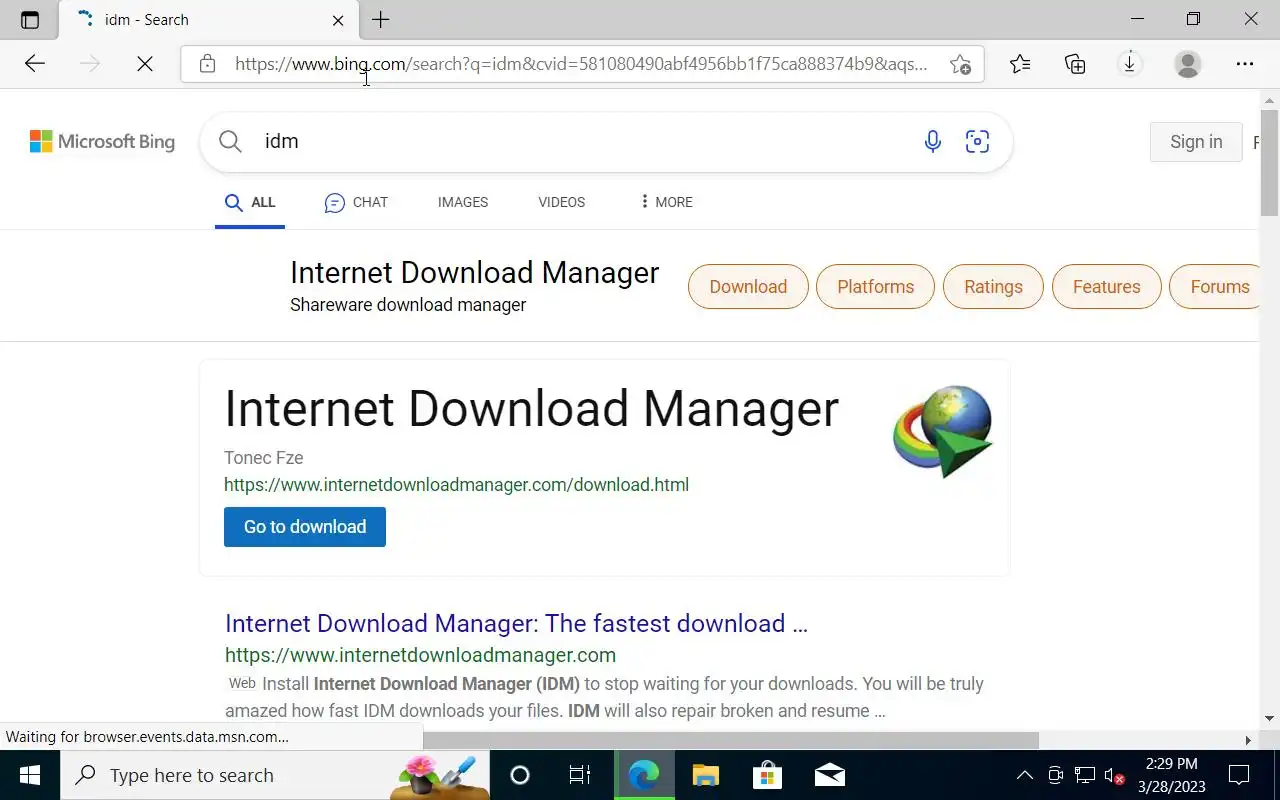The height and width of the screenshot is (800, 1280).
Task: Open Microsoft Edge from taskbar
Action: tap(643, 775)
